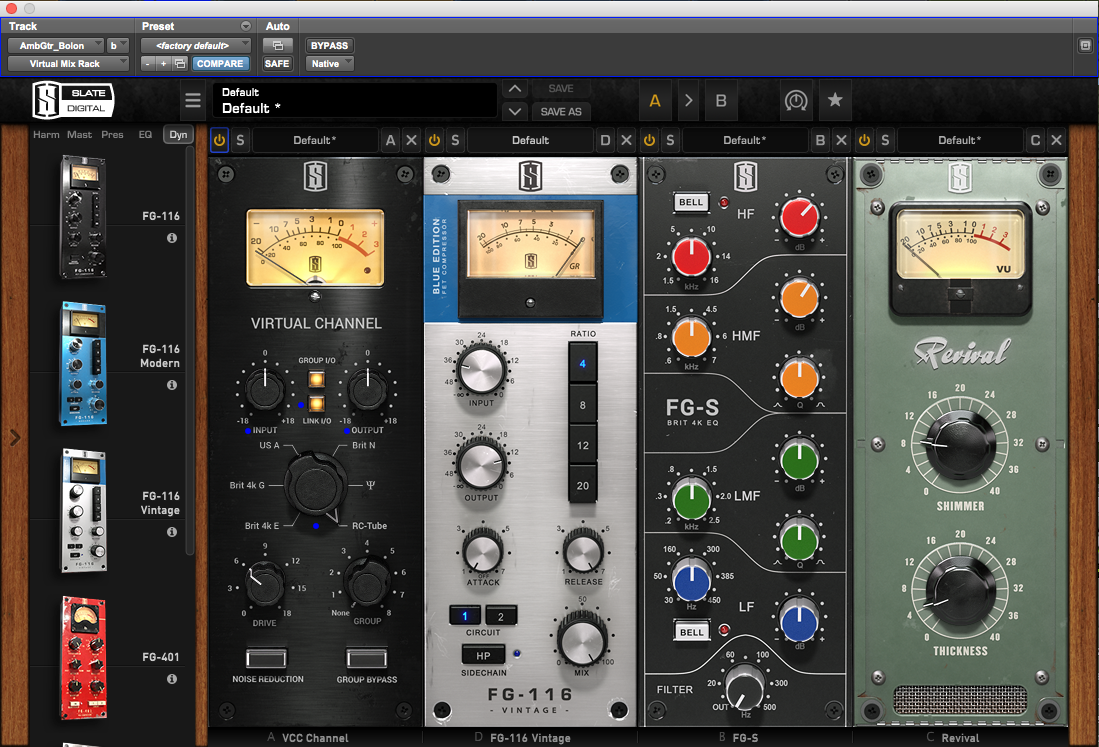Click the Default preset name field
The width and height of the screenshot is (1099, 747).
click(355, 100)
